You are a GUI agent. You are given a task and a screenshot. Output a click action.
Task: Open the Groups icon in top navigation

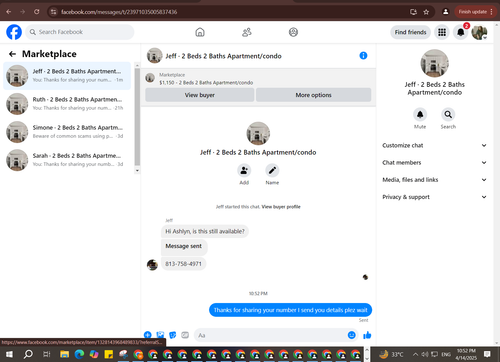tap(293, 32)
